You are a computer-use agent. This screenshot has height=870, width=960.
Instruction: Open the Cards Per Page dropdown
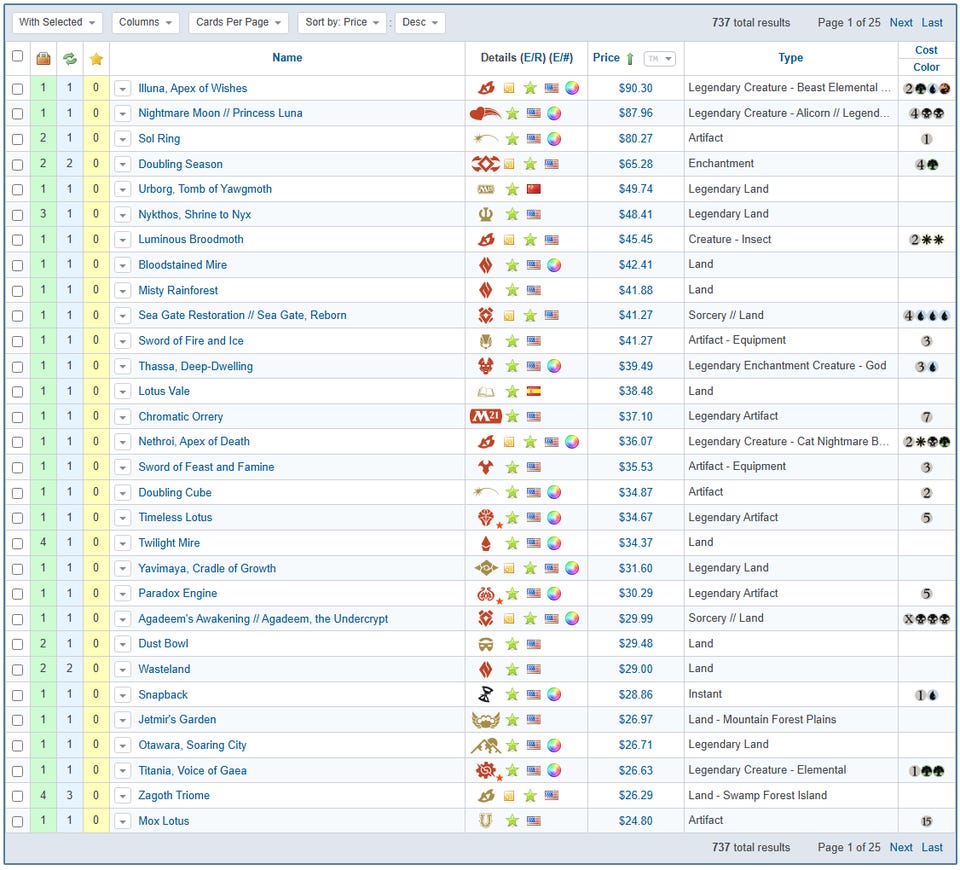pyautogui.click(x=238, y=22)
